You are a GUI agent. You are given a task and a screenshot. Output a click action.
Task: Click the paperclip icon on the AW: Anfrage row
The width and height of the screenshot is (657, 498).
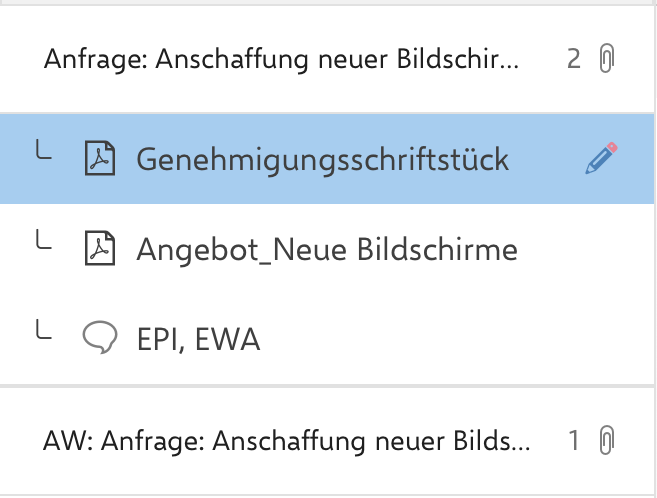click(x=606, y=440)
